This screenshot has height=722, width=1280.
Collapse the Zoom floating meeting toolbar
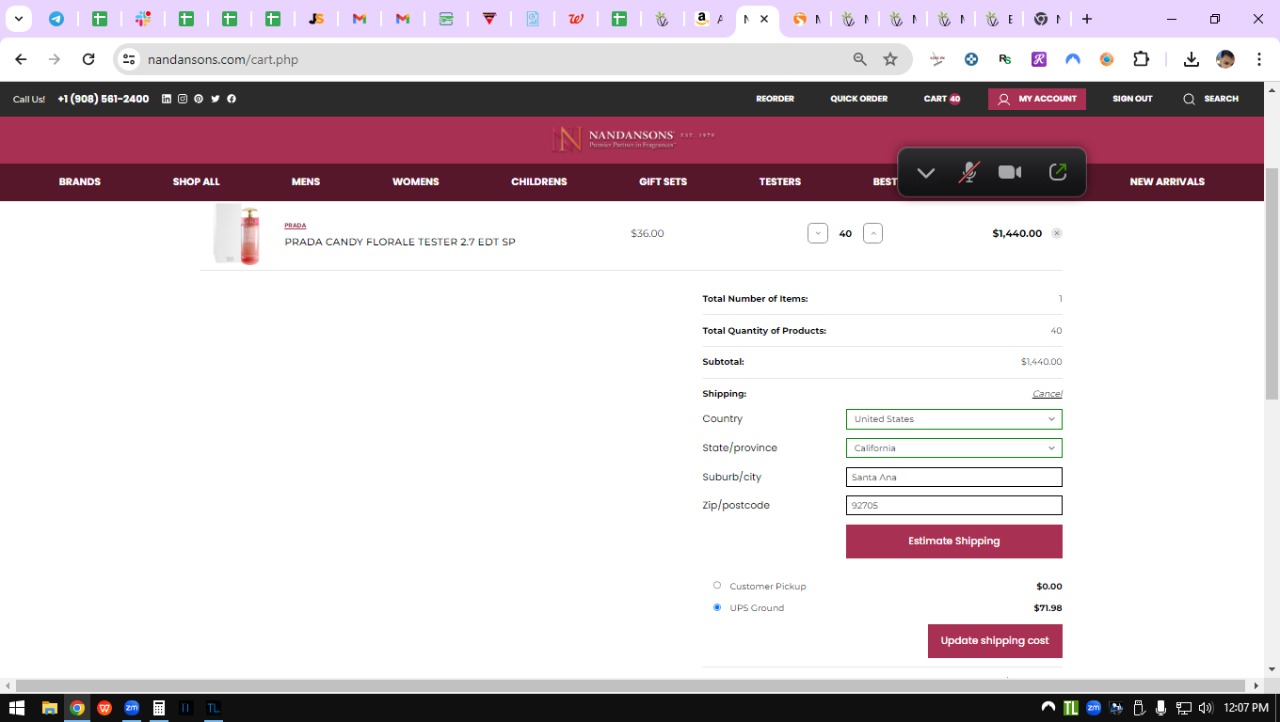(925, 172)
